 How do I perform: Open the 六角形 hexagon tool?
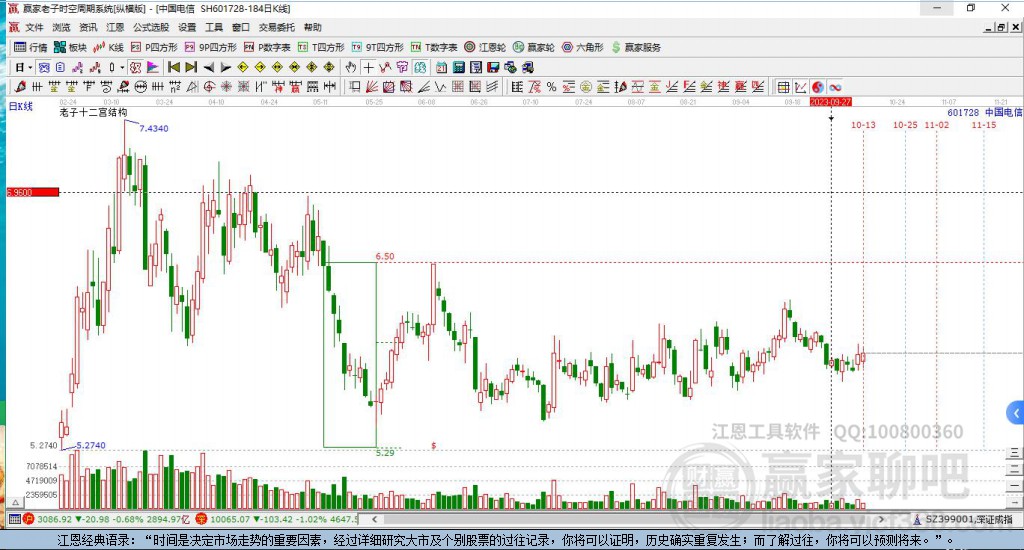[x=583, y=47]
